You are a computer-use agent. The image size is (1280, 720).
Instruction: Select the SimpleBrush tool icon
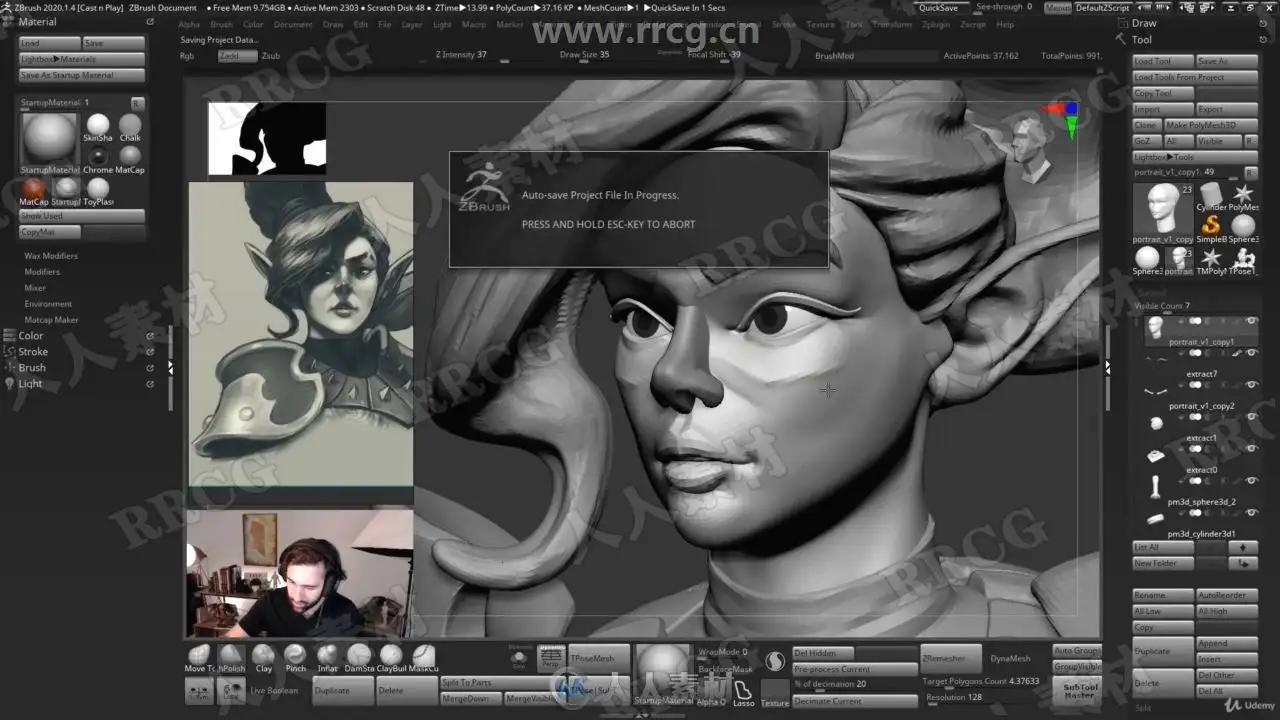1211,229
